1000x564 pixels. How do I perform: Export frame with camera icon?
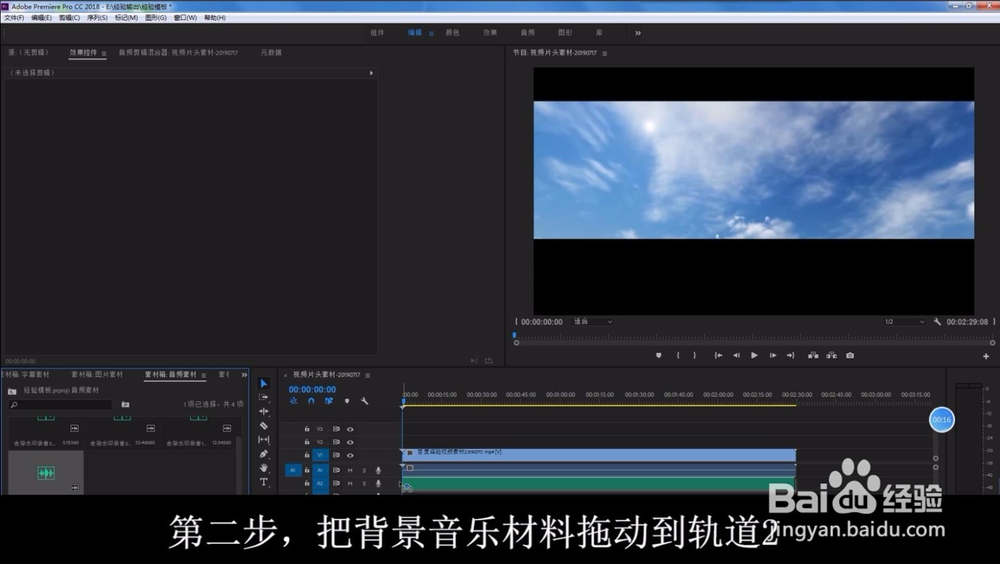click(x=850, y=355)
